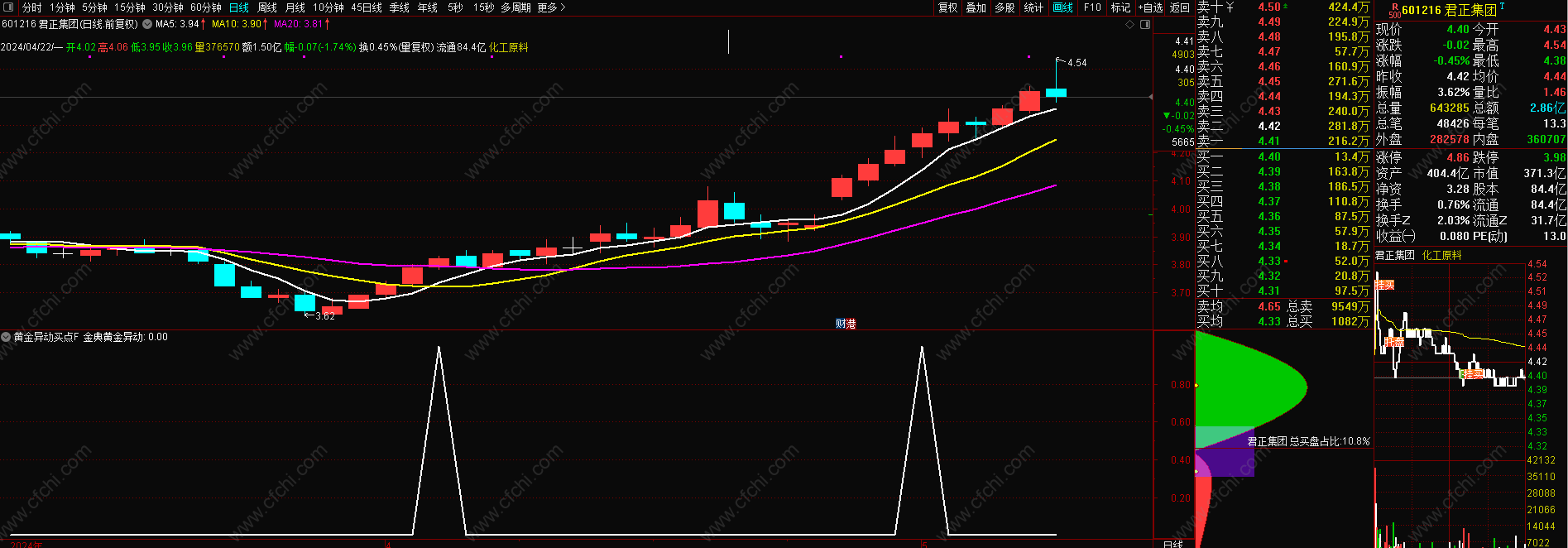
Task: Add stock via +自选 button
Action: click(1150, 7)
